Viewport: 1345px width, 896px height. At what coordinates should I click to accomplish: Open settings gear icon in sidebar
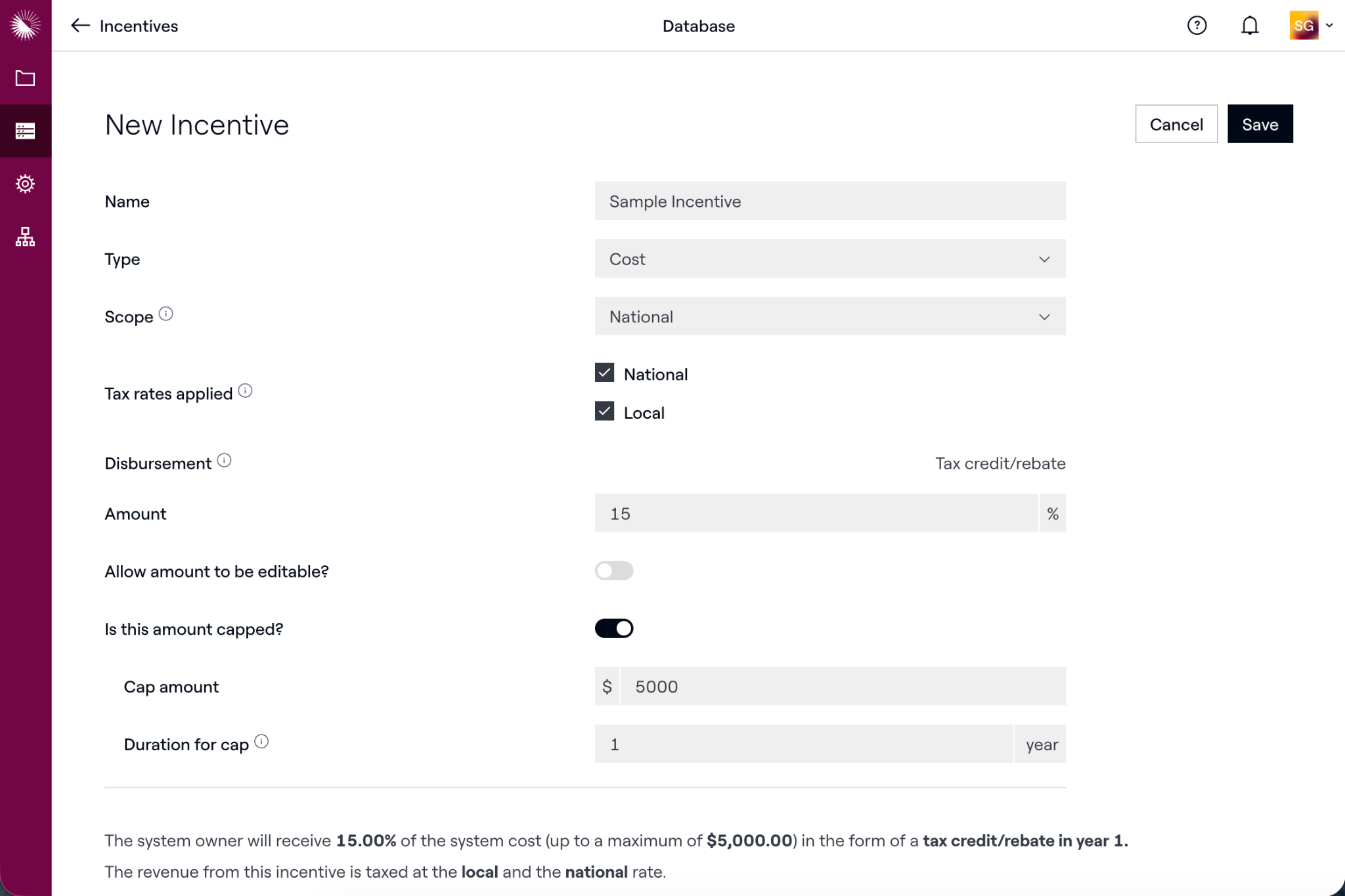[25, 184]
